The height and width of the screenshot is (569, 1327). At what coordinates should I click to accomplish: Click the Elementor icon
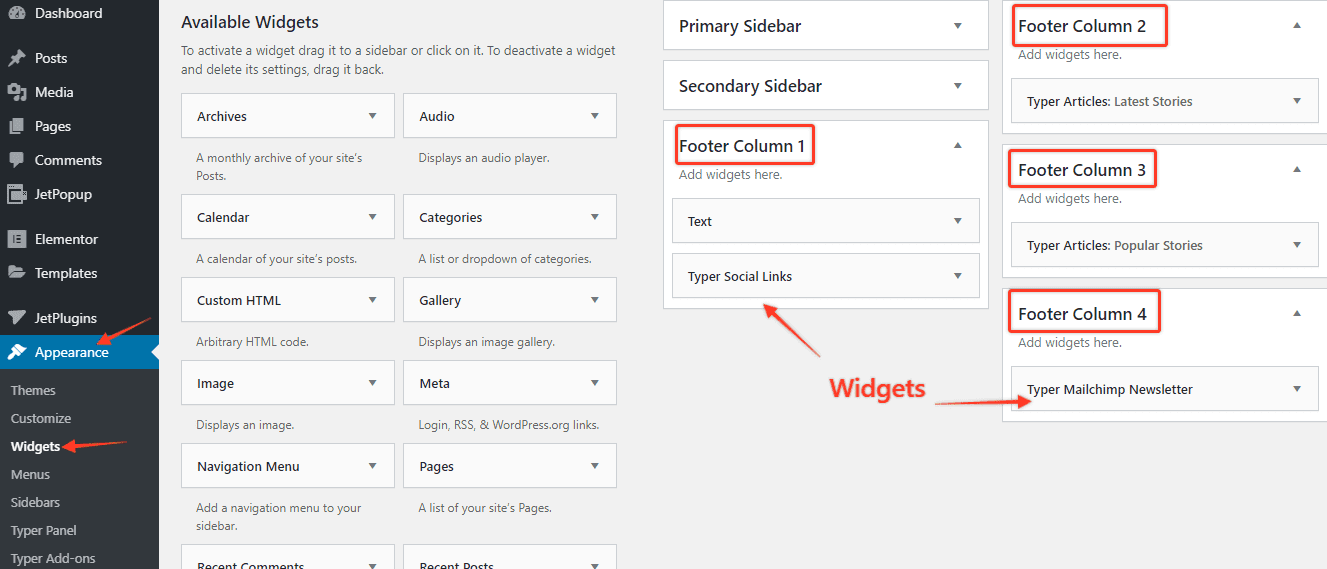(x=17, y=239)
